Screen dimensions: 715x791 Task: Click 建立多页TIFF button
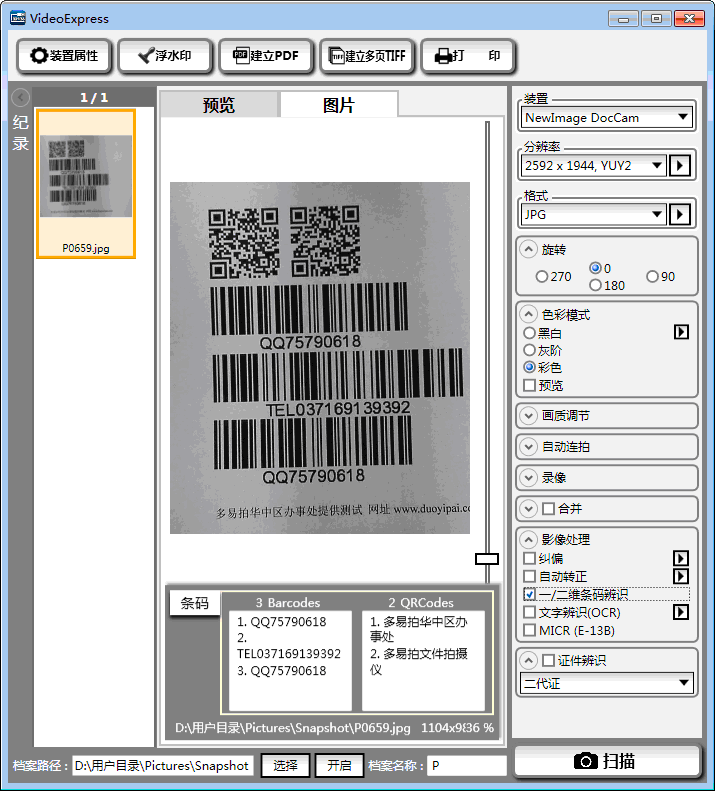click(367, 55)
